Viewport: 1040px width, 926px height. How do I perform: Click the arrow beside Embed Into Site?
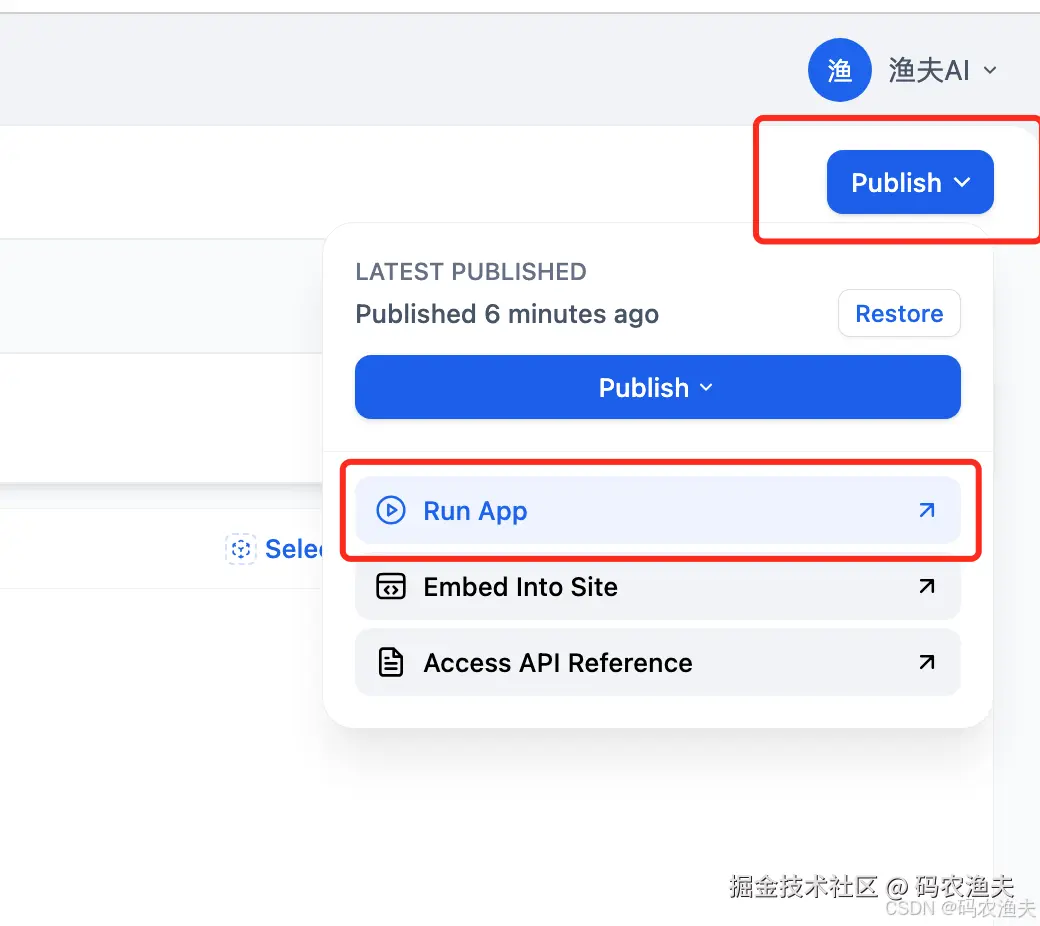point(927,586)
